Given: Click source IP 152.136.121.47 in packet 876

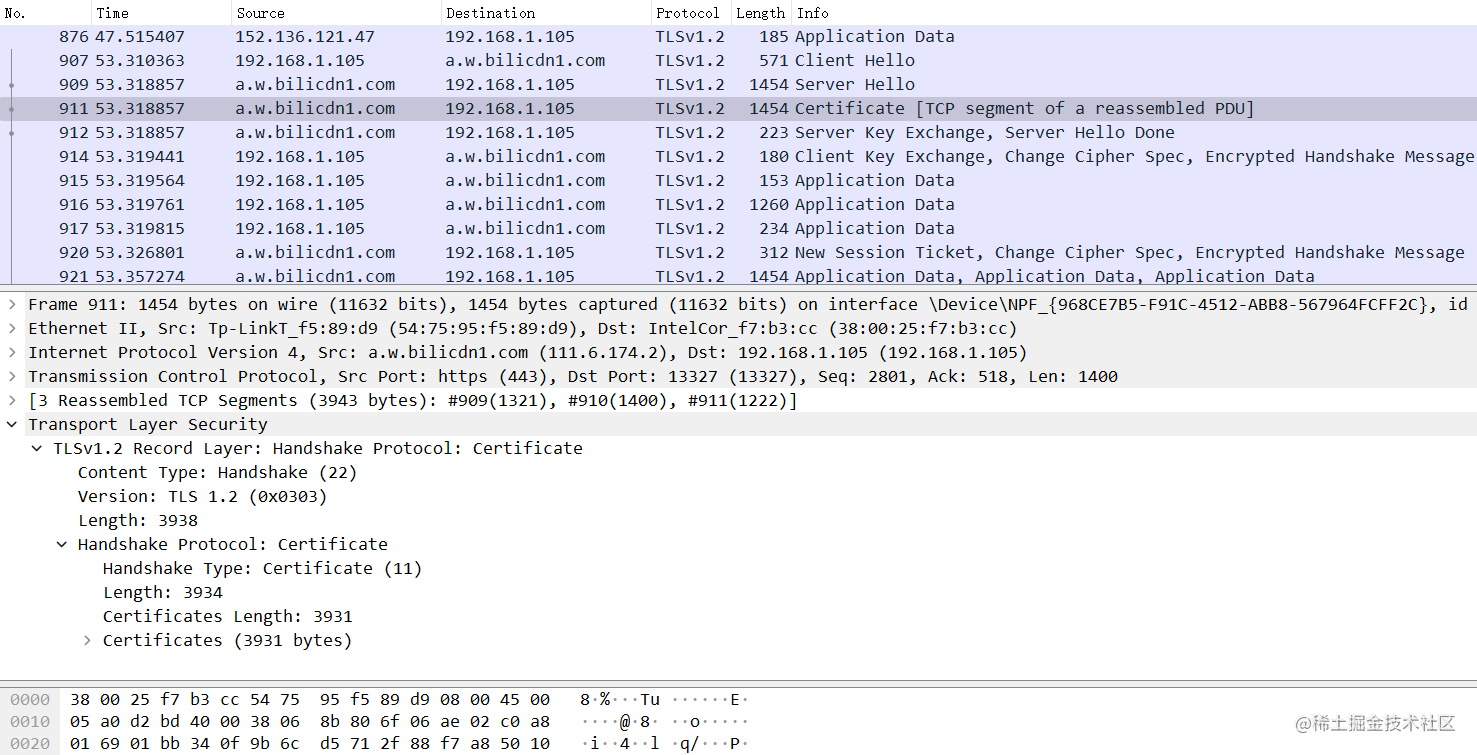Looking at the screenshot, I should click(x=305, y=36).
